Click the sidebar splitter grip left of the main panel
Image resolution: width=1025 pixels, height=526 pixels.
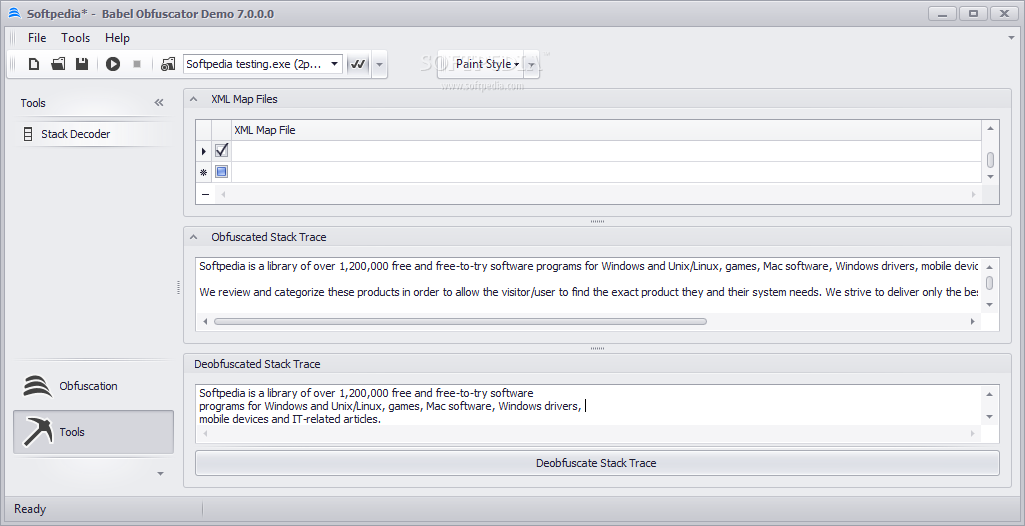click(x=178, y=288)
